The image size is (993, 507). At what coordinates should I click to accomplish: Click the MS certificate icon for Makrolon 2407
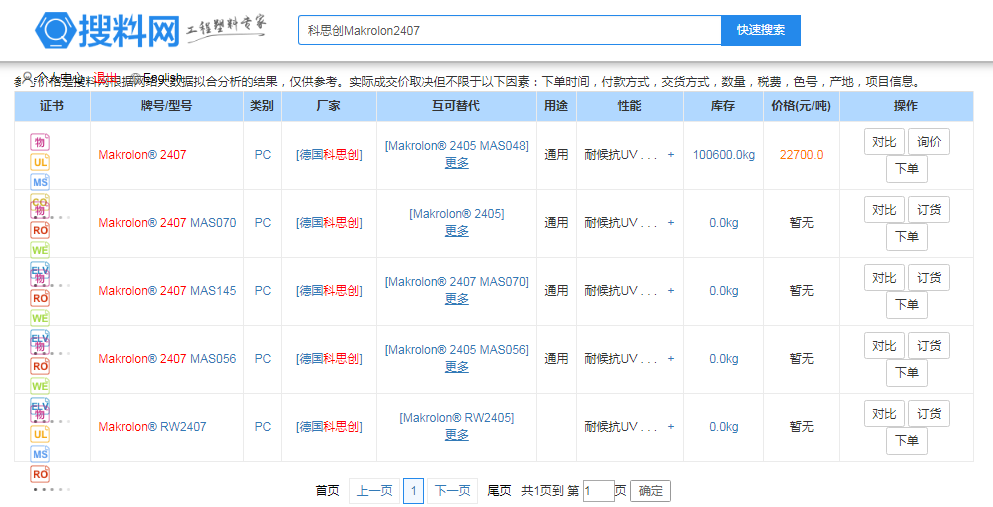click(x=40, y=182)
